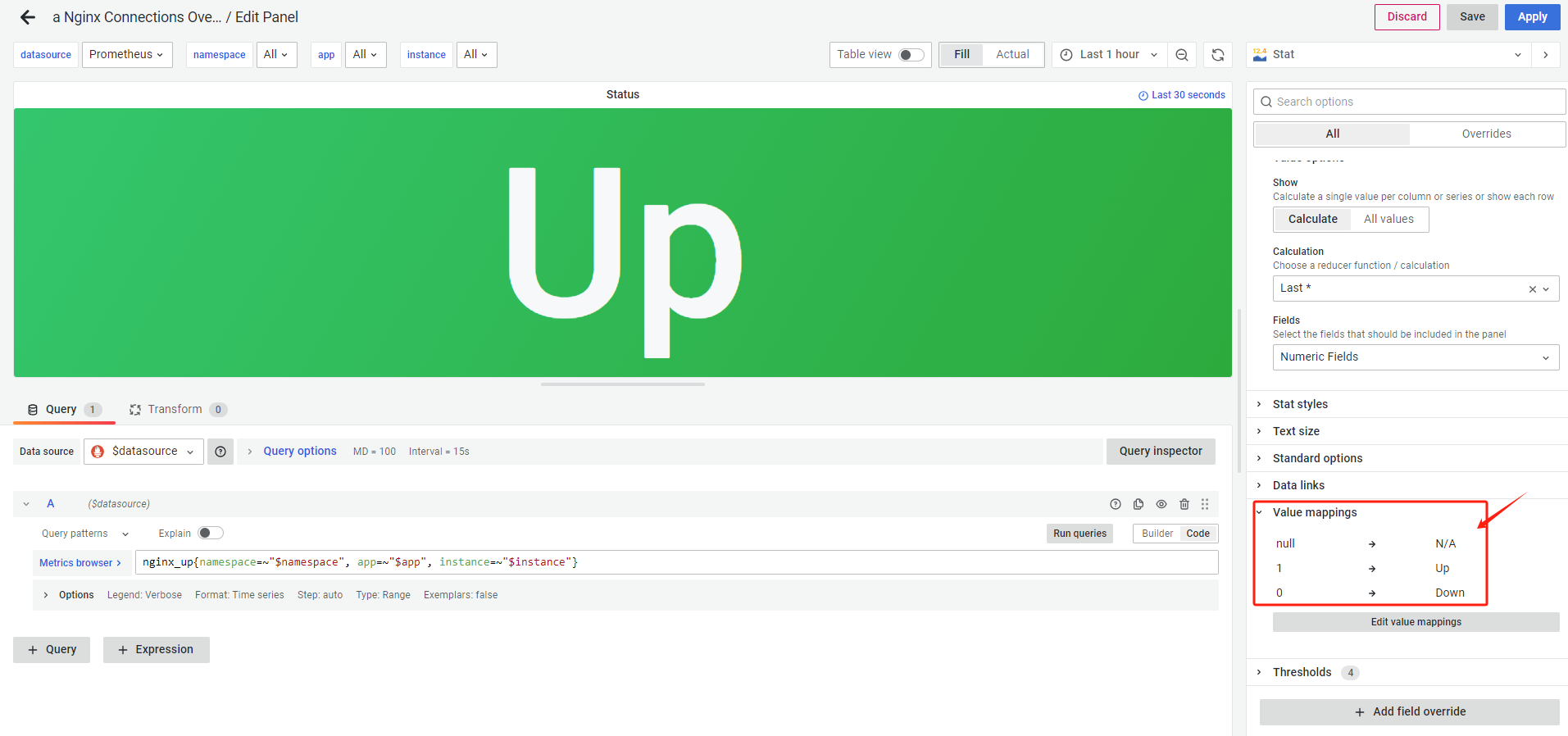This screenshot has height=736, width=1568.
Task: Choose Calculate show option
Action: coord(1312,220)
